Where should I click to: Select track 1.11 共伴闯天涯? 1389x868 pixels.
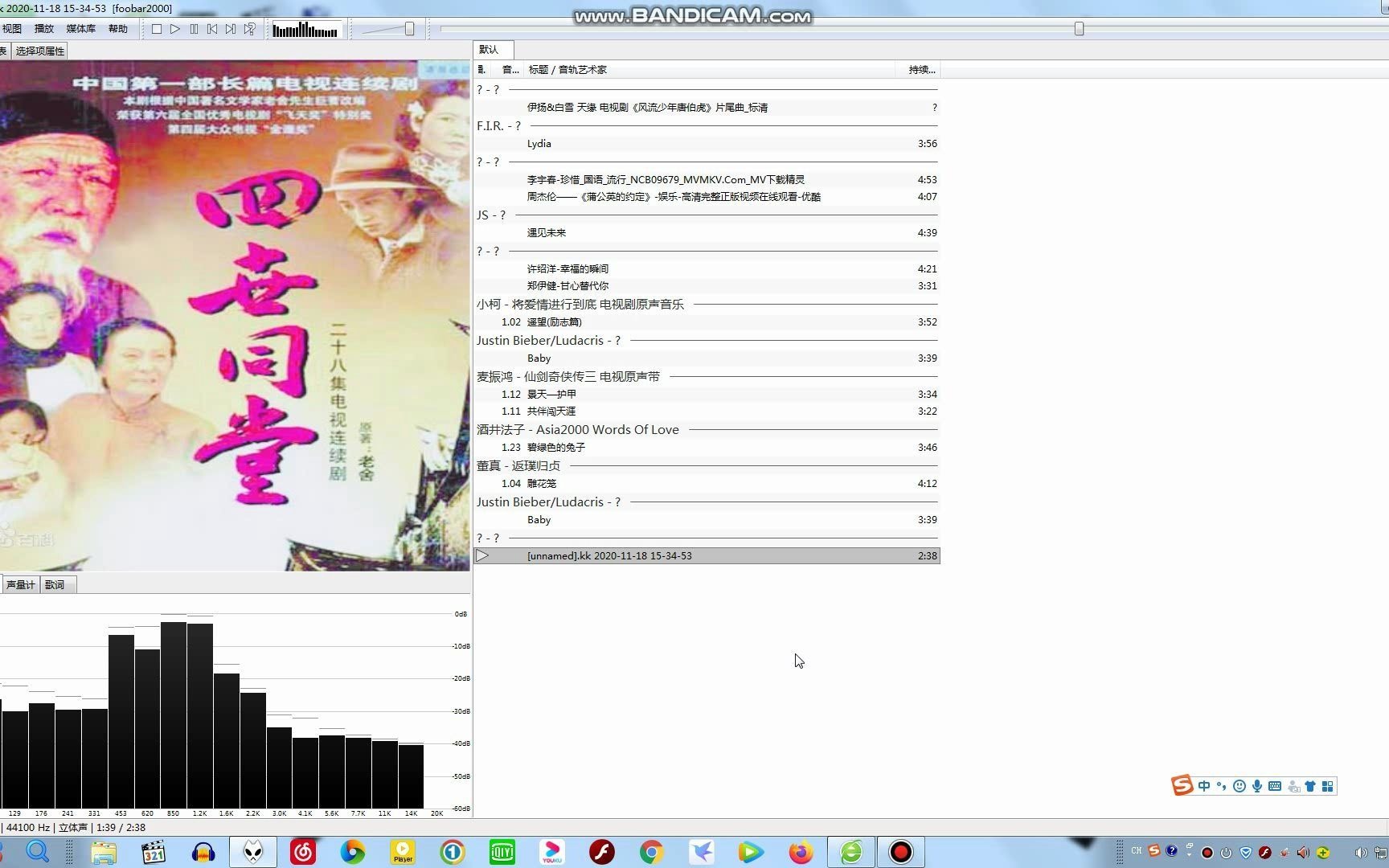click(x=707, y=411)
